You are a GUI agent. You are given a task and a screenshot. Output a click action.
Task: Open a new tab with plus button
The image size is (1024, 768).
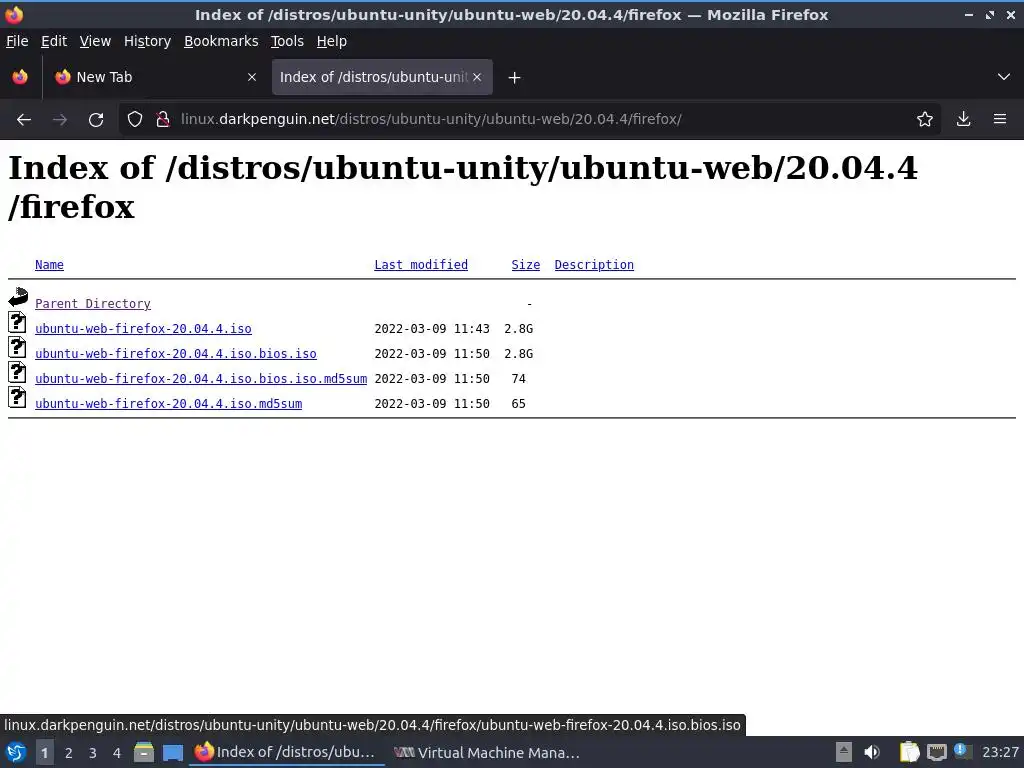(515, 78)
